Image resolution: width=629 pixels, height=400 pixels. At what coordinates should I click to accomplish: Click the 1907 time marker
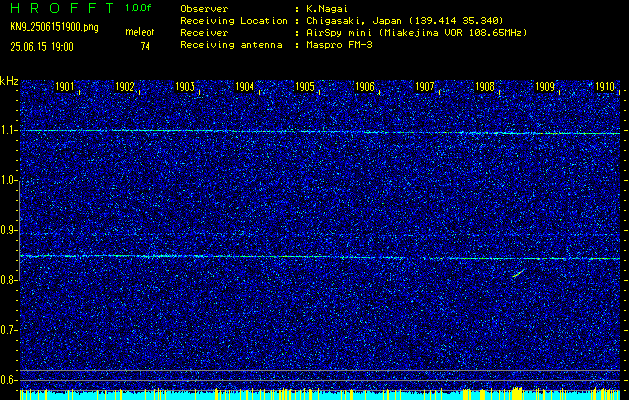424,87
